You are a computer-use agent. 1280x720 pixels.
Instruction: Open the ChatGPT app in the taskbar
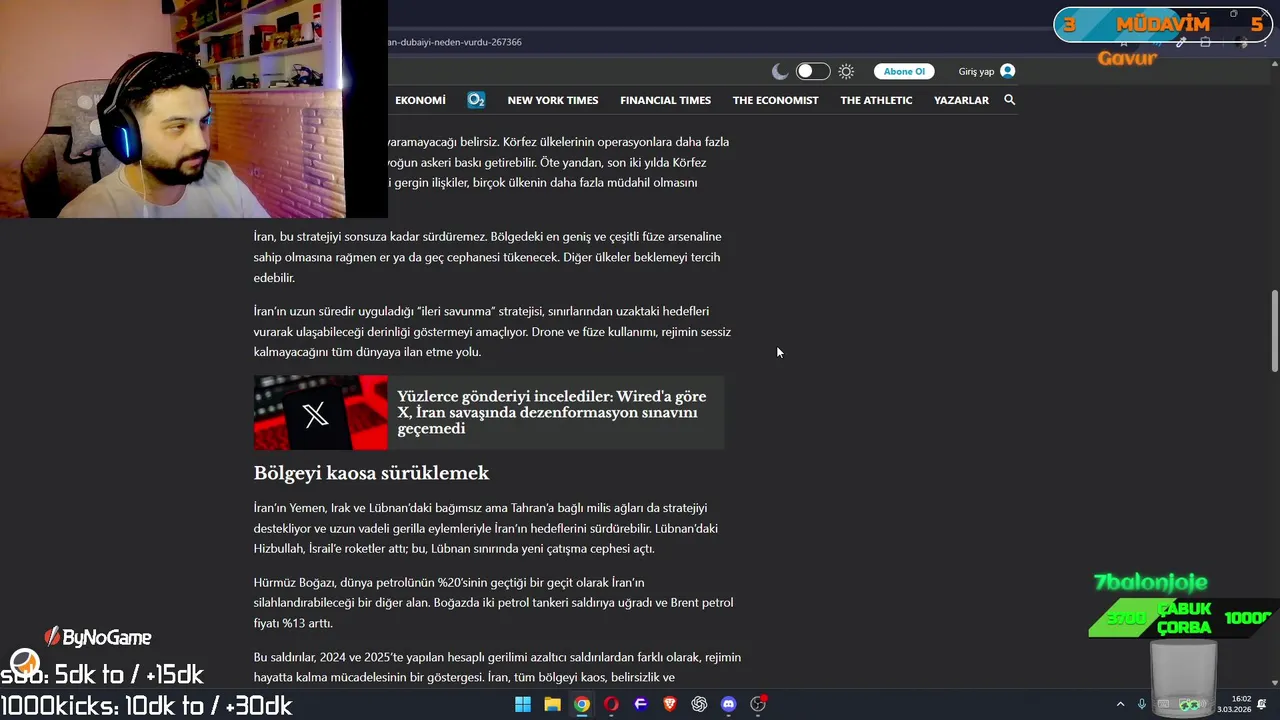[x=699, y=704]
